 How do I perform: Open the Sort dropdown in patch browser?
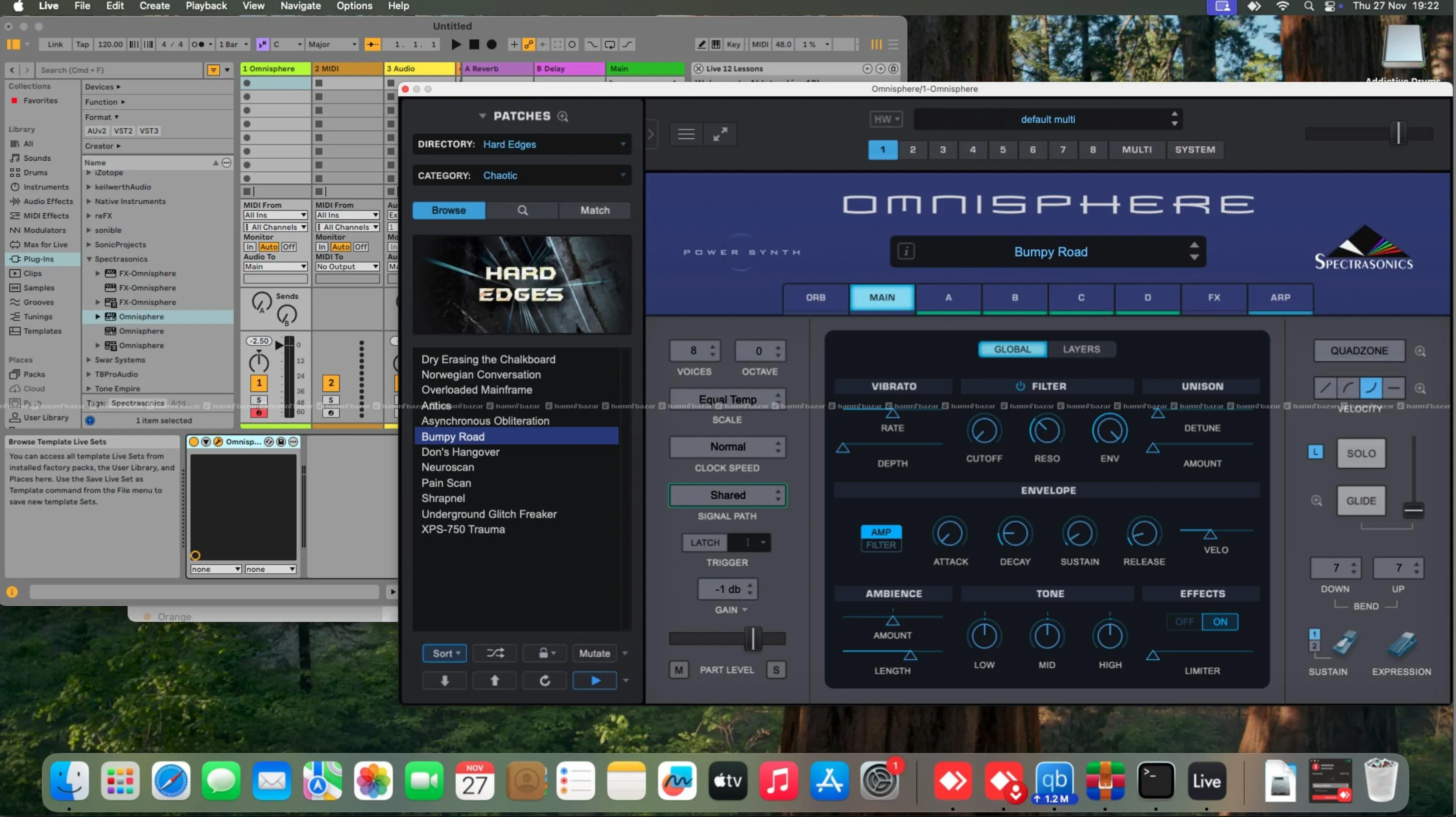coord(445,653)
